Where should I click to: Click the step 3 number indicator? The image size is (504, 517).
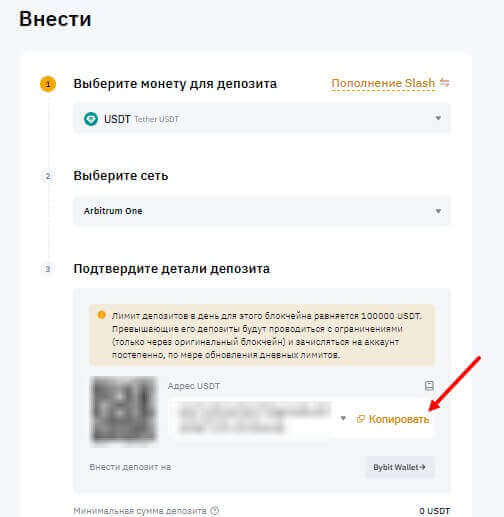[x=48, y=269]
